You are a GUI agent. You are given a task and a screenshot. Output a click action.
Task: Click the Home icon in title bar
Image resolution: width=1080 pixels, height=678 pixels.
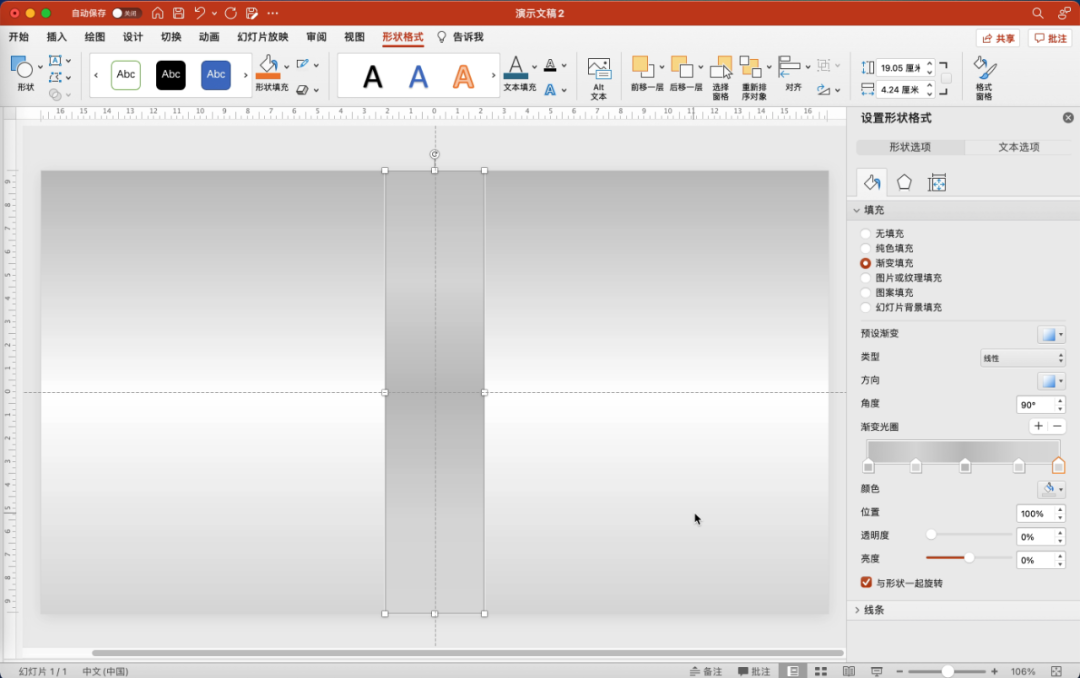[158, 13]
